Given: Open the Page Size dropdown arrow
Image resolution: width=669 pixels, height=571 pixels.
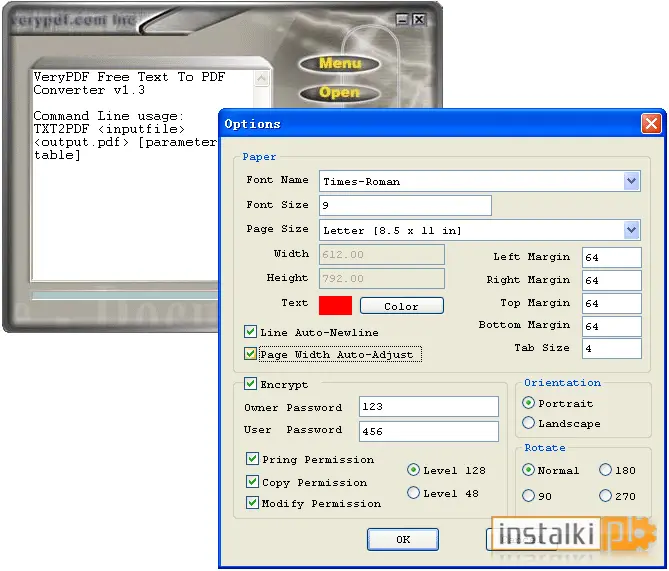Looking at the screenshot, I should tap(631, 230).
